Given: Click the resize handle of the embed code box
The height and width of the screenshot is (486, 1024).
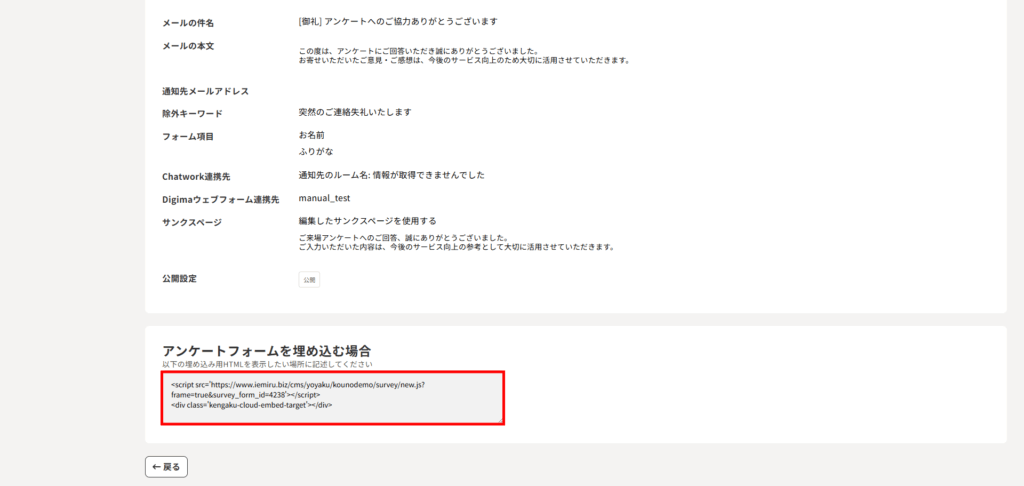Looking at the screenshot, I should (x=500, y=420).
